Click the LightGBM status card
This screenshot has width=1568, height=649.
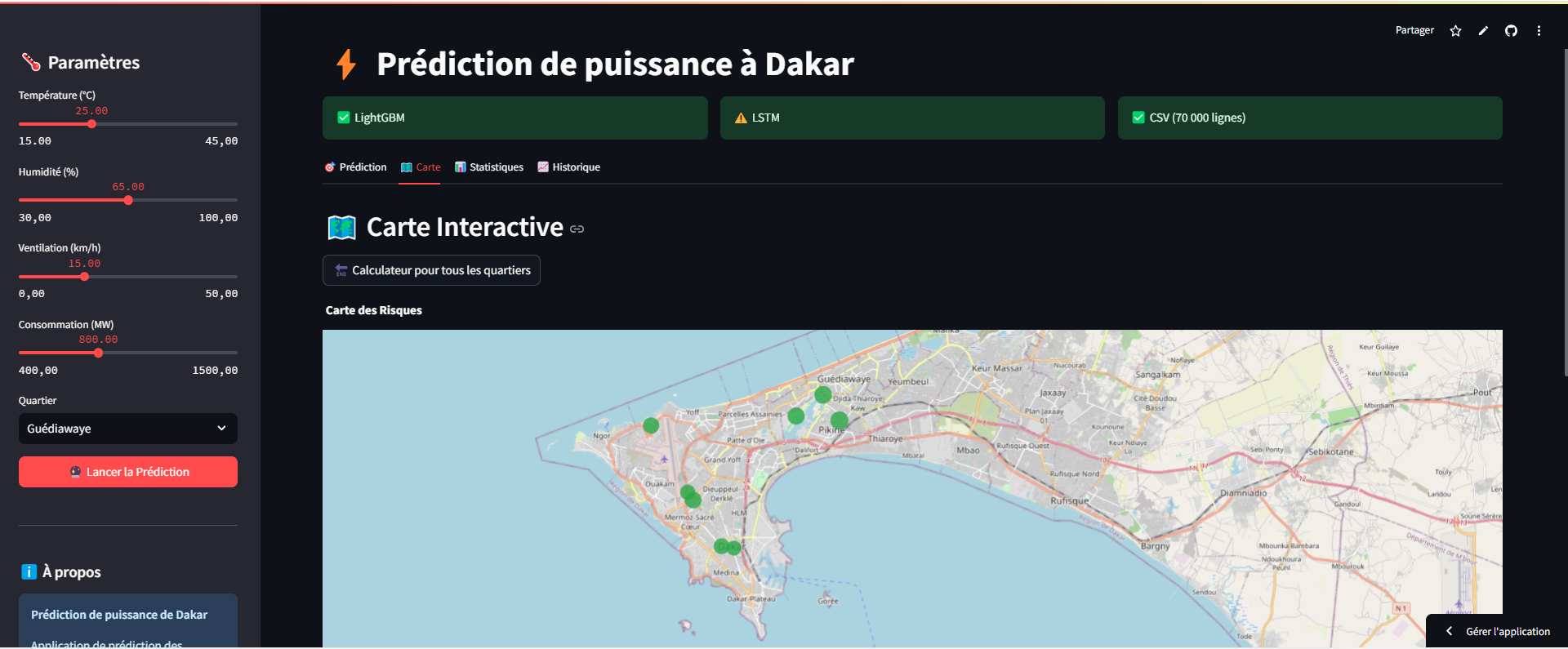[x=515, y=118]
